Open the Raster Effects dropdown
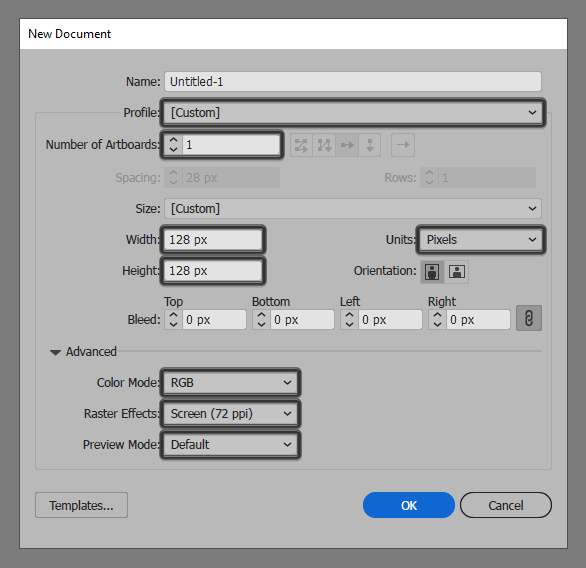Image resolution: width=586 pixels, height=568 pixels. pyautogui.click(x=231, y=414)
